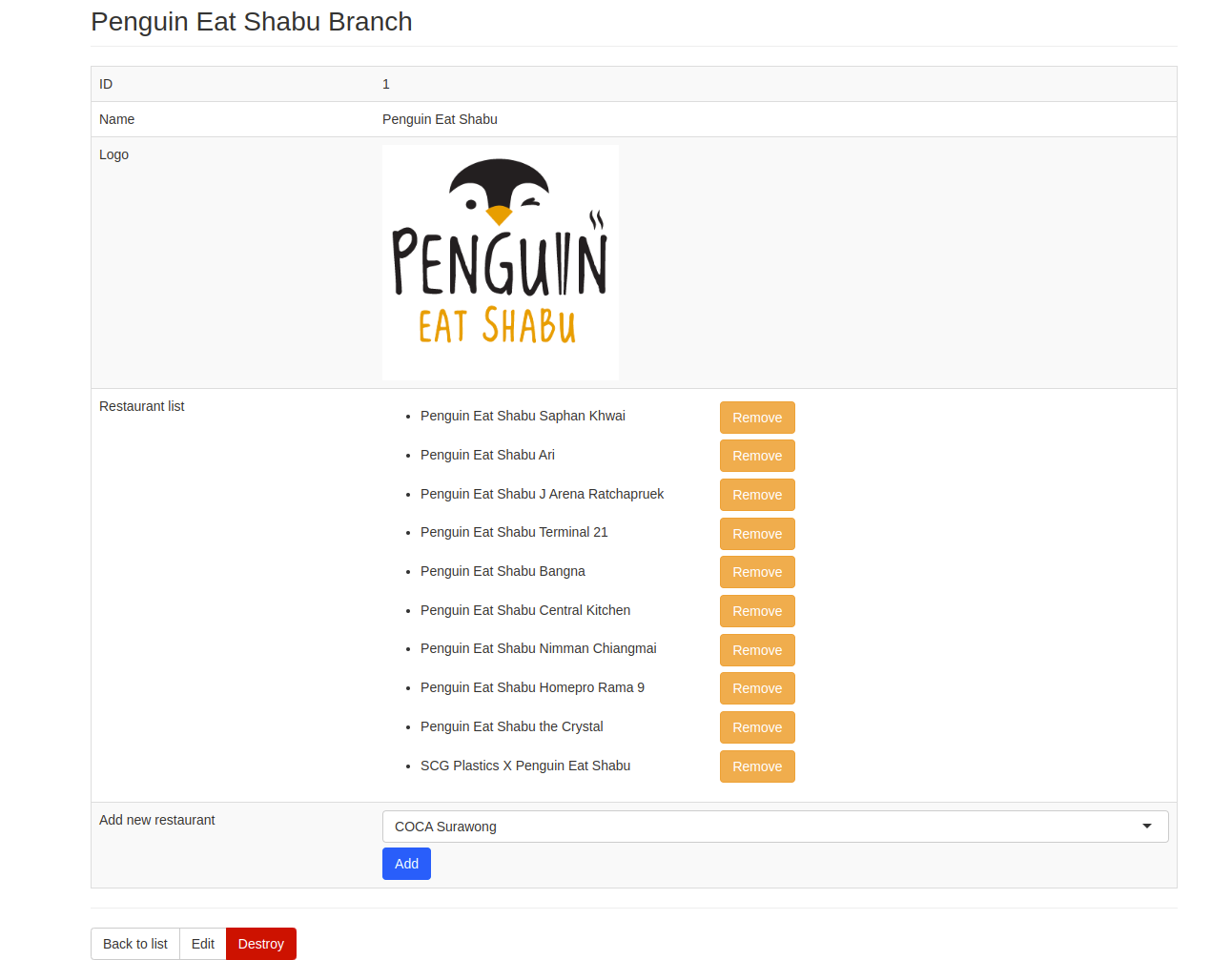Viewport: 1232px width, 960px height.
Task: Remove the Nimman Chiangmai restaurant
Action: coord(756,650)
